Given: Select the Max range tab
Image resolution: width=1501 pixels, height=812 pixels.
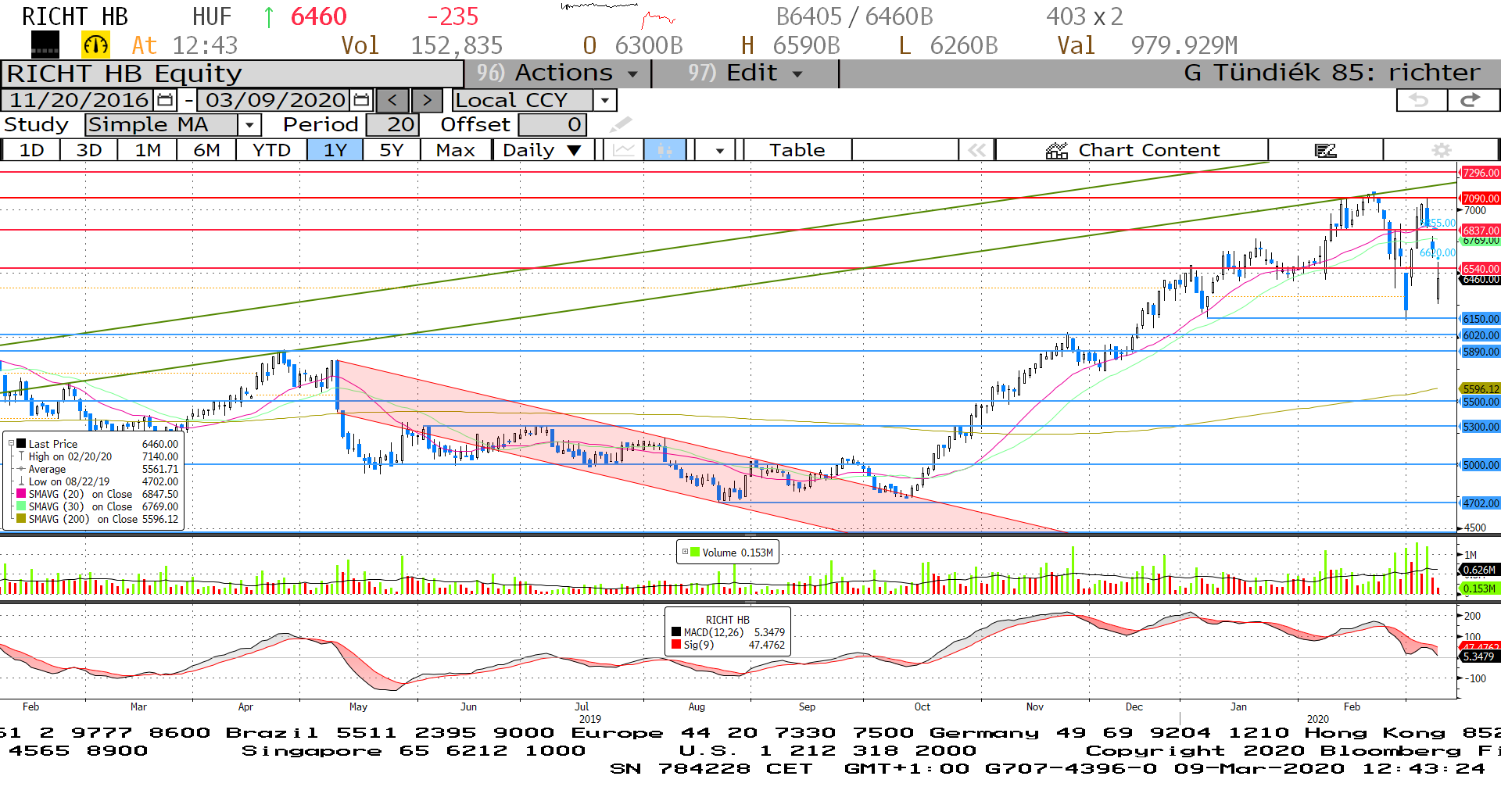Looking at the screenshot, I should (x=456, y=150).
